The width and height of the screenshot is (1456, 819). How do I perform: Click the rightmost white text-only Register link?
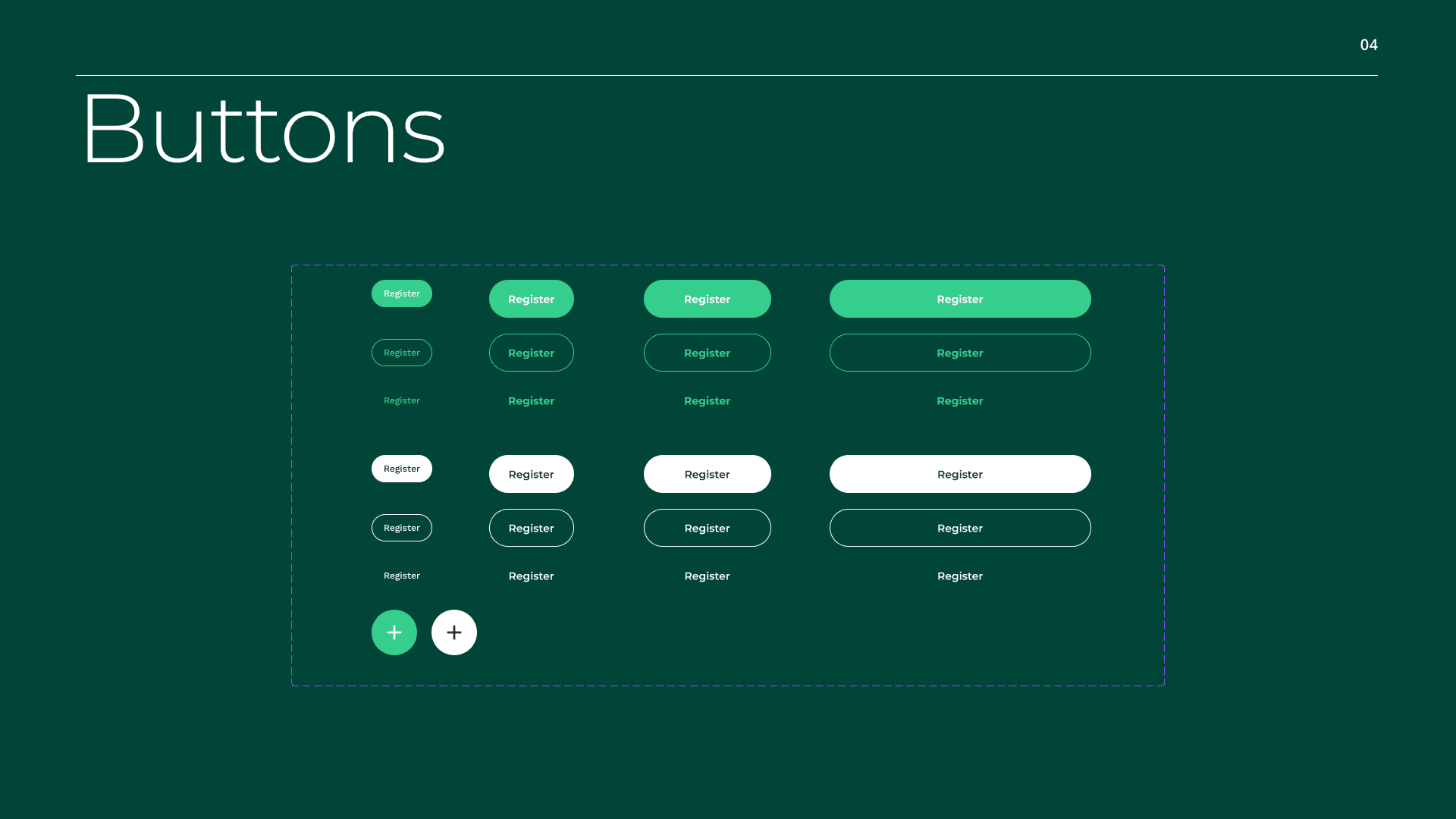click(960, 576)
